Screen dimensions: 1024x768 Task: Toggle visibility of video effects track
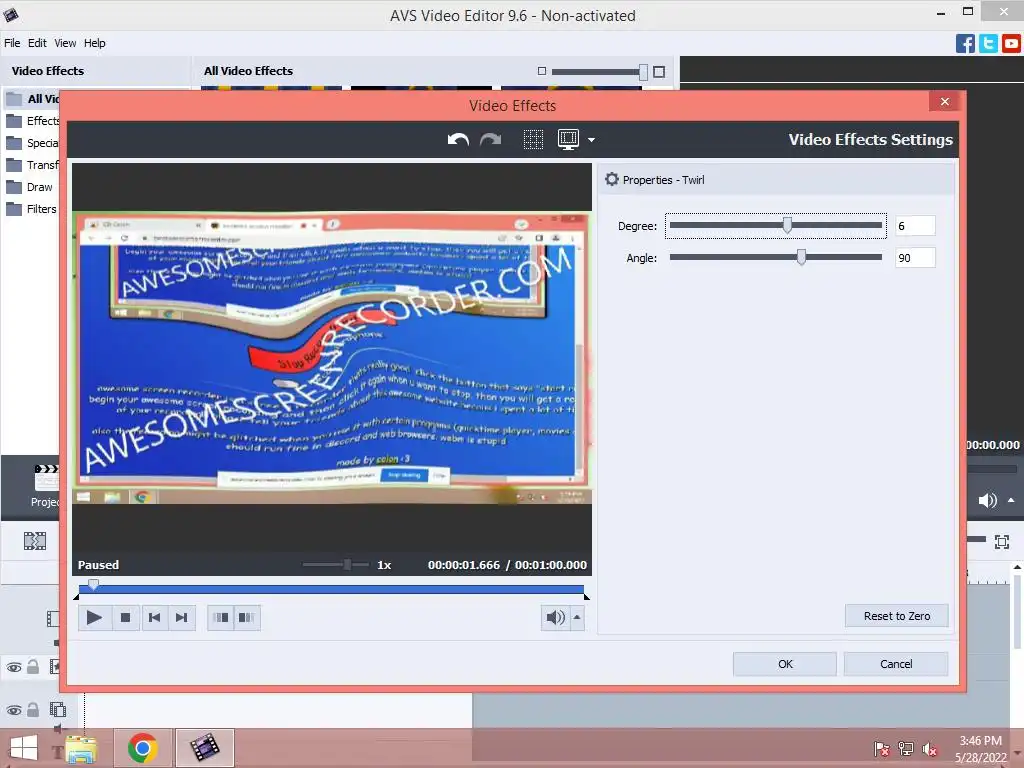click(14, 667)
